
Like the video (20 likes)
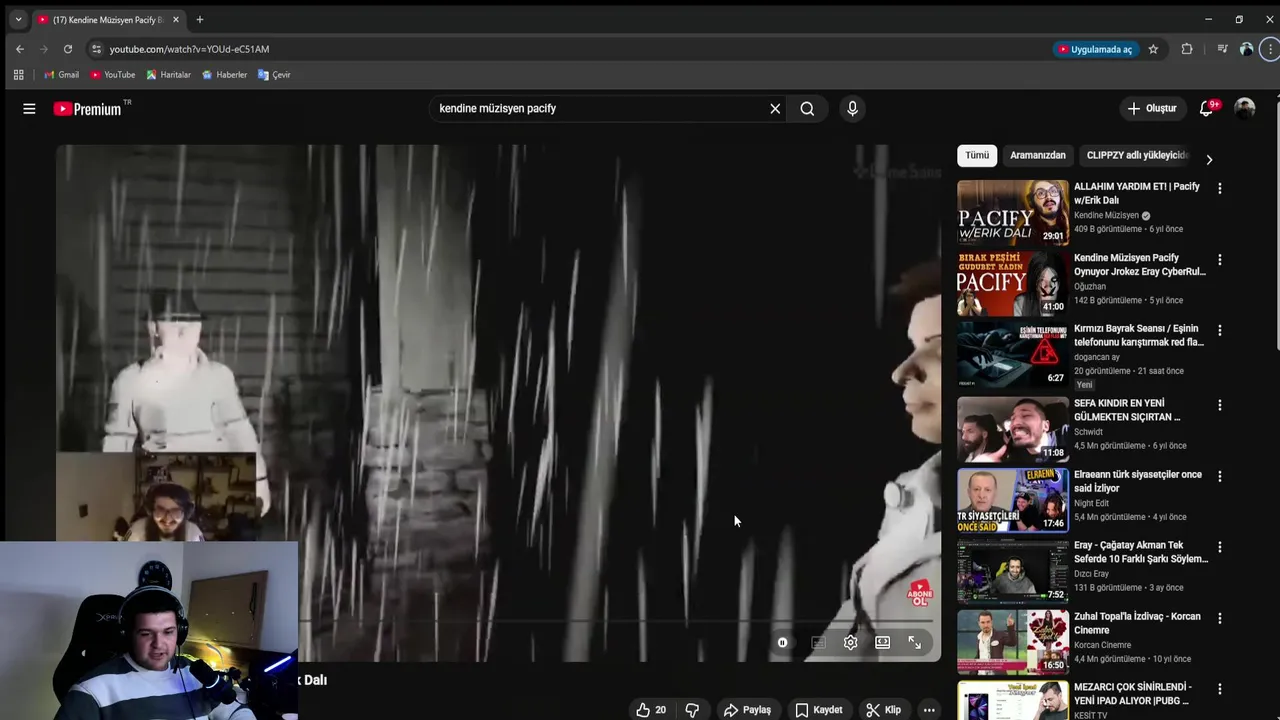click(x=651, y=710)
